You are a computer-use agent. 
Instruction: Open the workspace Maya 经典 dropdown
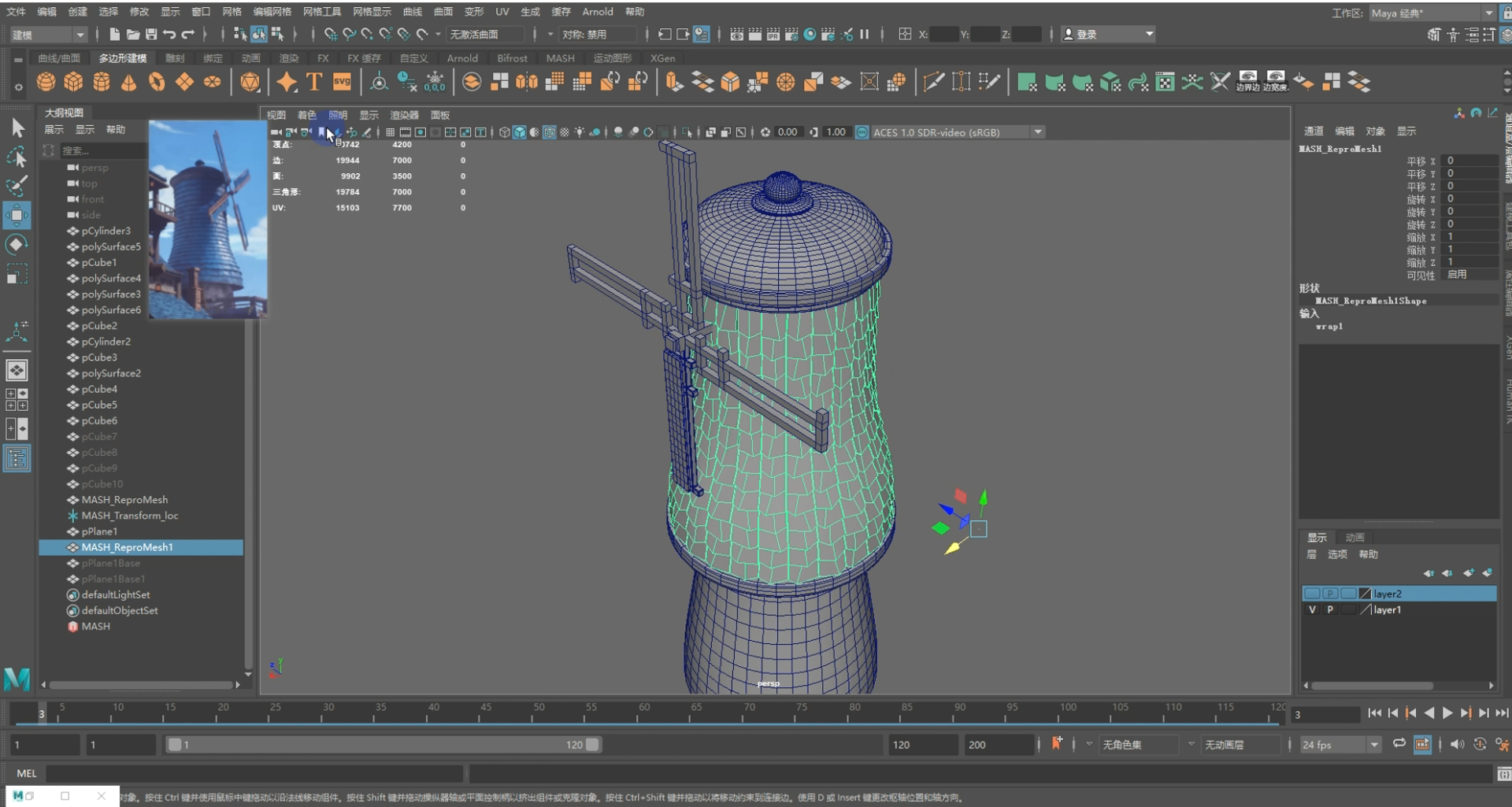click(x=1432, y=13)
